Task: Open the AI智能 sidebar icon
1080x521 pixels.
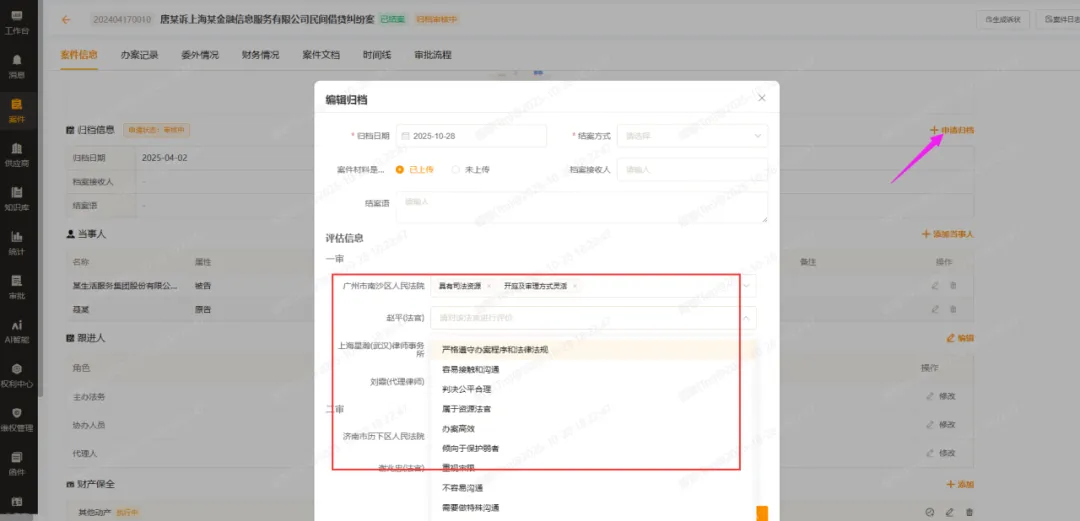Action: [x=17, y=331]
